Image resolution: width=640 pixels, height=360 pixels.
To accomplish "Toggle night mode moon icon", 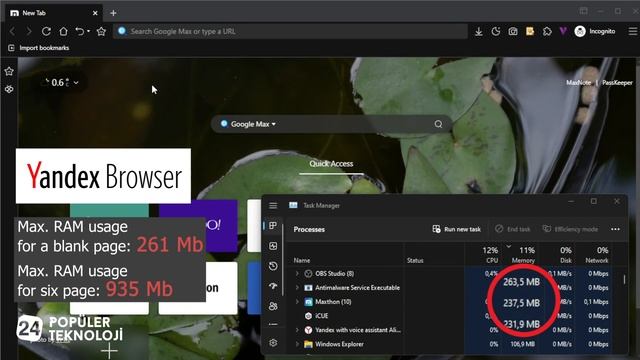I will pos(496,31).
